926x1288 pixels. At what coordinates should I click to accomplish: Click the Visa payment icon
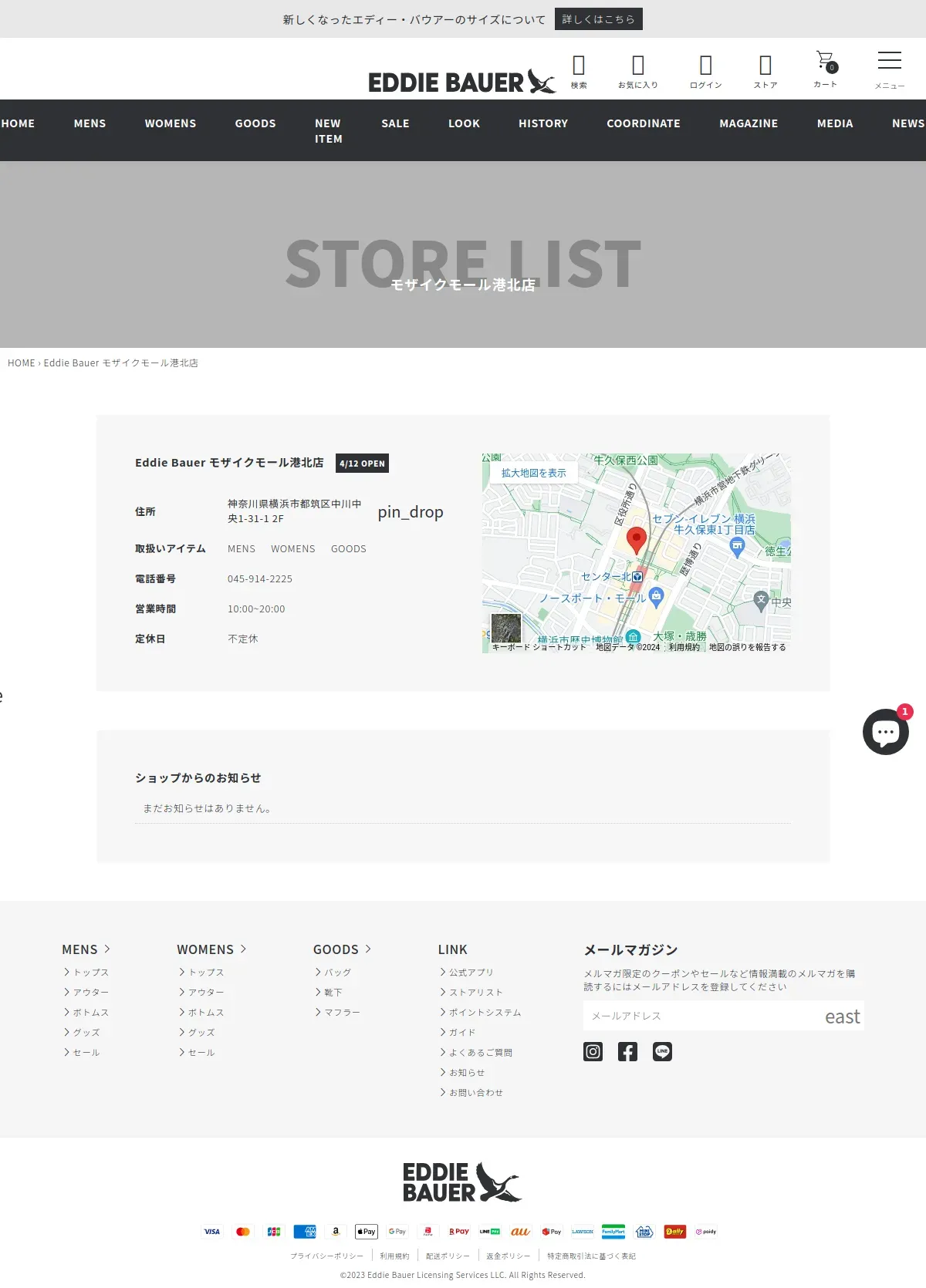point(212,1232)
